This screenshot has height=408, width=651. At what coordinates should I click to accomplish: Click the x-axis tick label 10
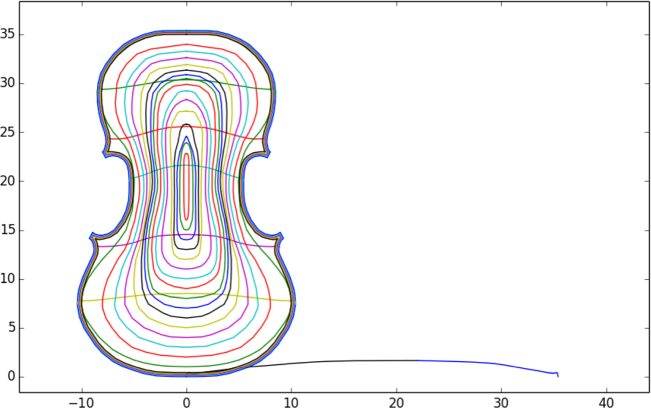(x=291, y=400)
